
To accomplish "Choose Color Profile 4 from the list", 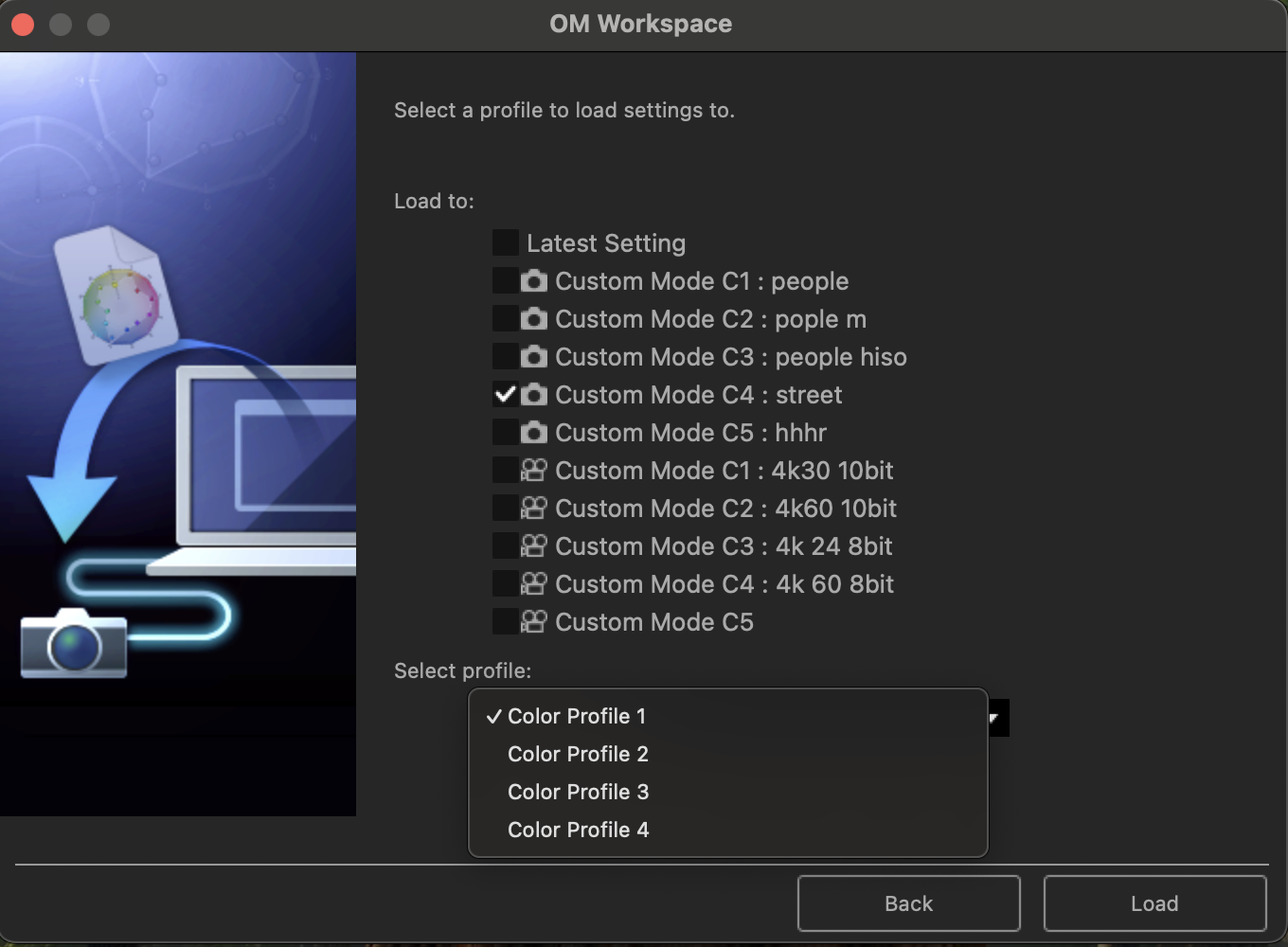I will tap(578, 830).
